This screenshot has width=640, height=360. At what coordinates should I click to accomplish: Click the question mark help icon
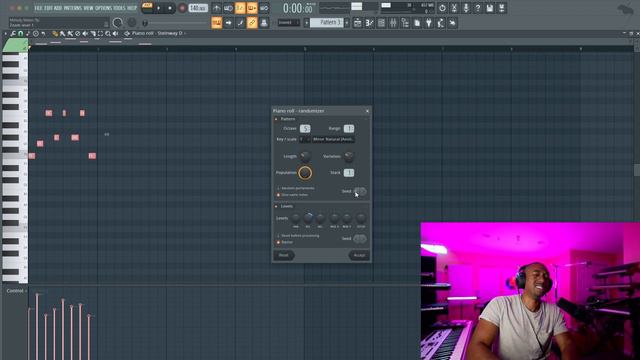click(478, 8)
